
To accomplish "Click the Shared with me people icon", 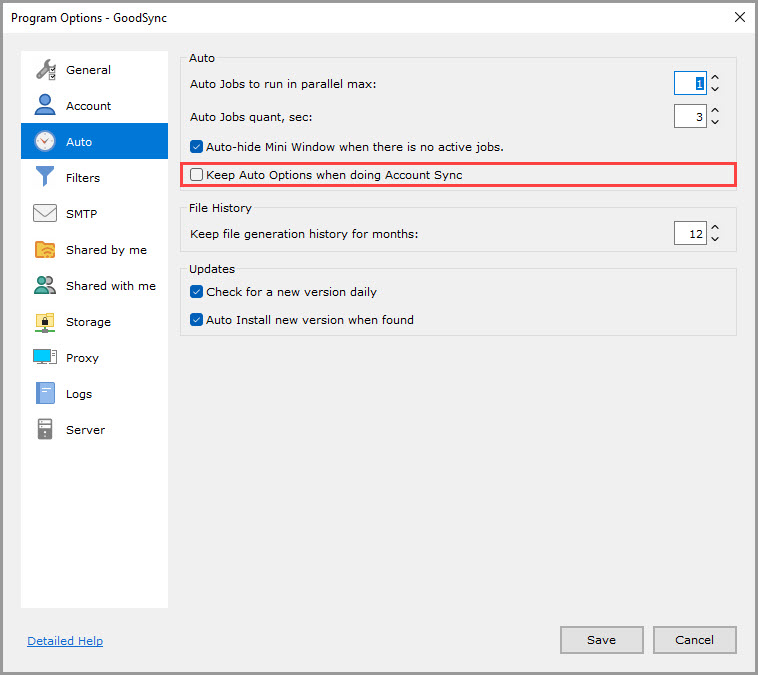I will (x=45, y=285).
